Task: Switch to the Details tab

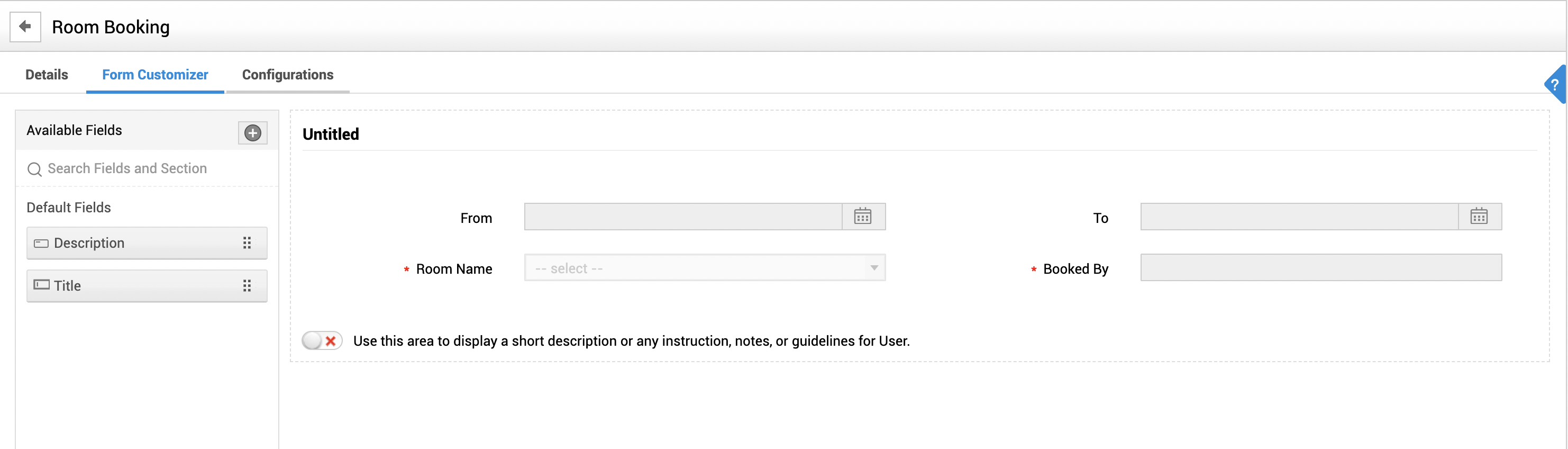Action: 46,75
